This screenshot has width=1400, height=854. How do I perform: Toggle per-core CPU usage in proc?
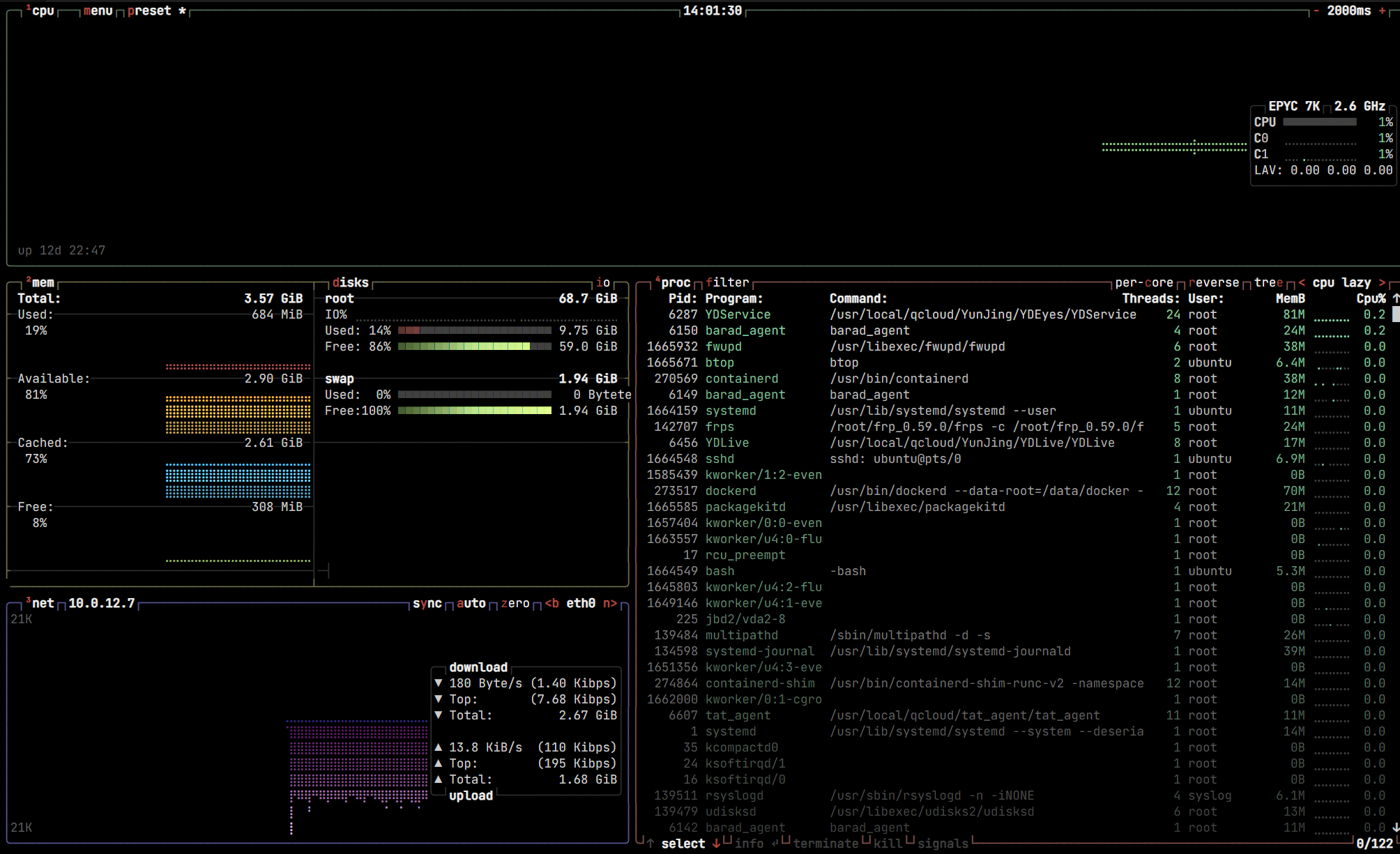click(x=1143, y=282)
